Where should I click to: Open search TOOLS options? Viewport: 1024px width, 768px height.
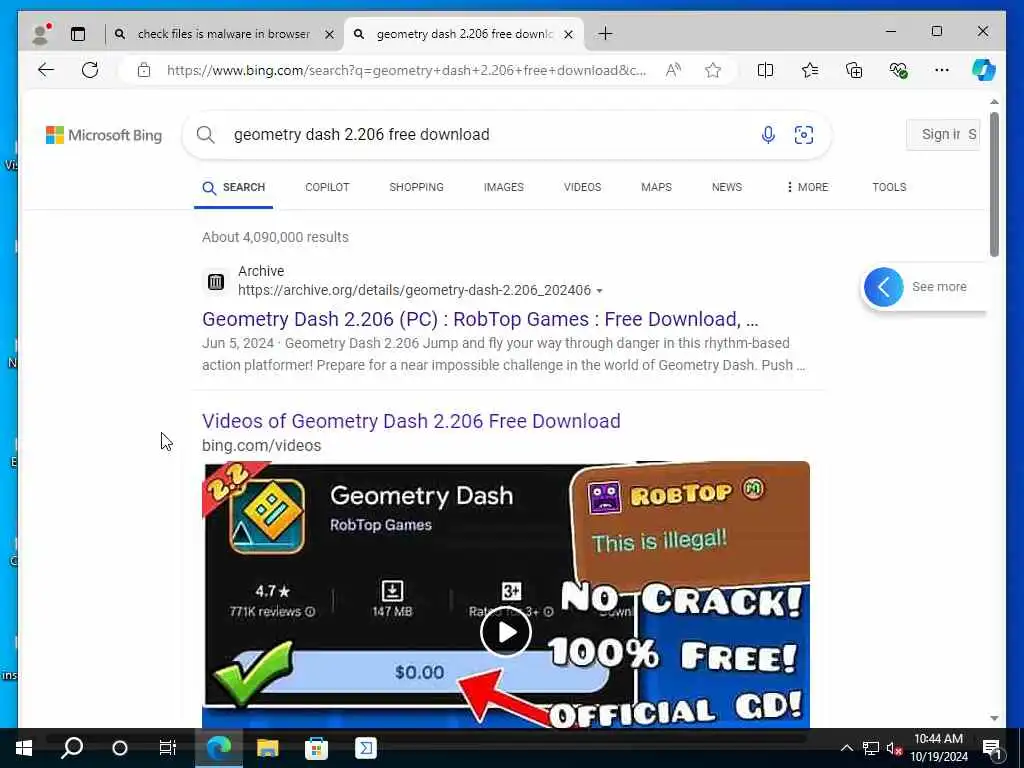(x=889, y=187)
